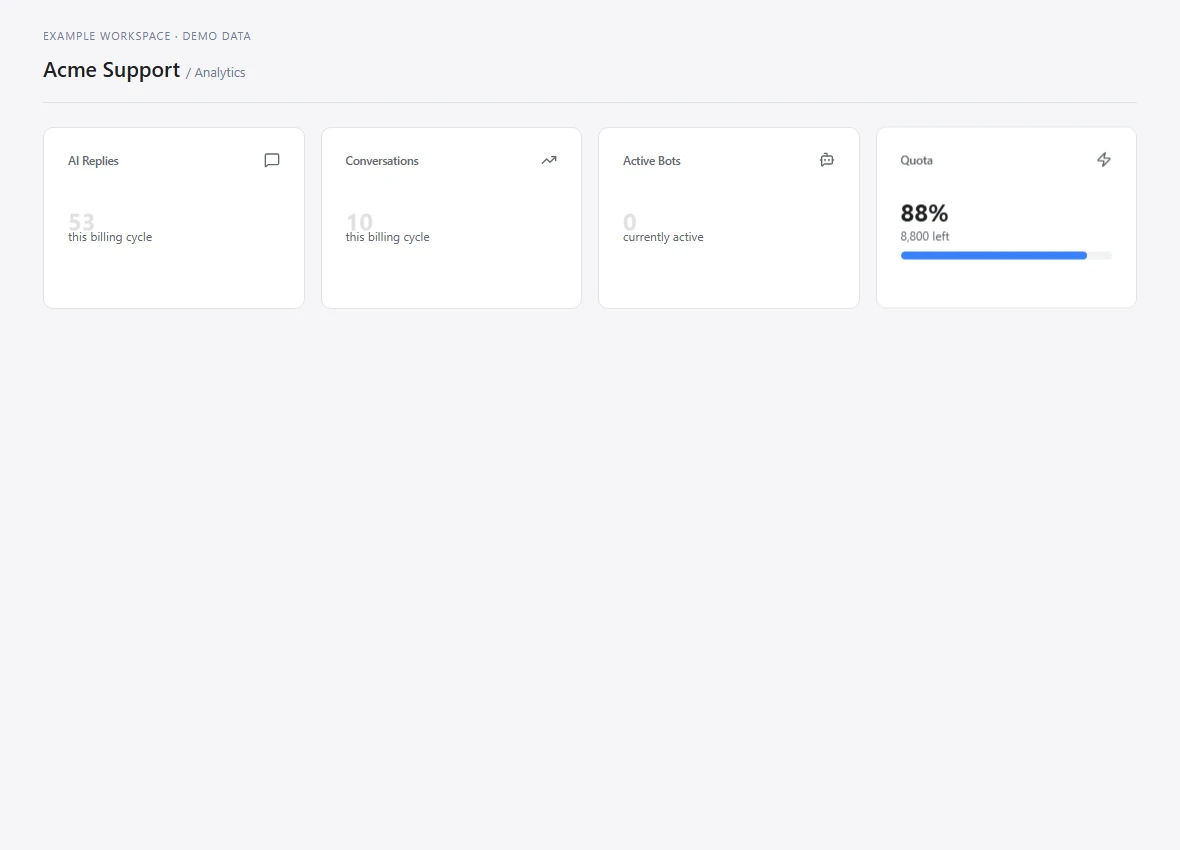The height and width of the screenshot is (850, 1180).
Task: Click the EXAMPLE WORKSPACE · DEMO DATA label
Action: pyautogui.click(x=147, y=36)
